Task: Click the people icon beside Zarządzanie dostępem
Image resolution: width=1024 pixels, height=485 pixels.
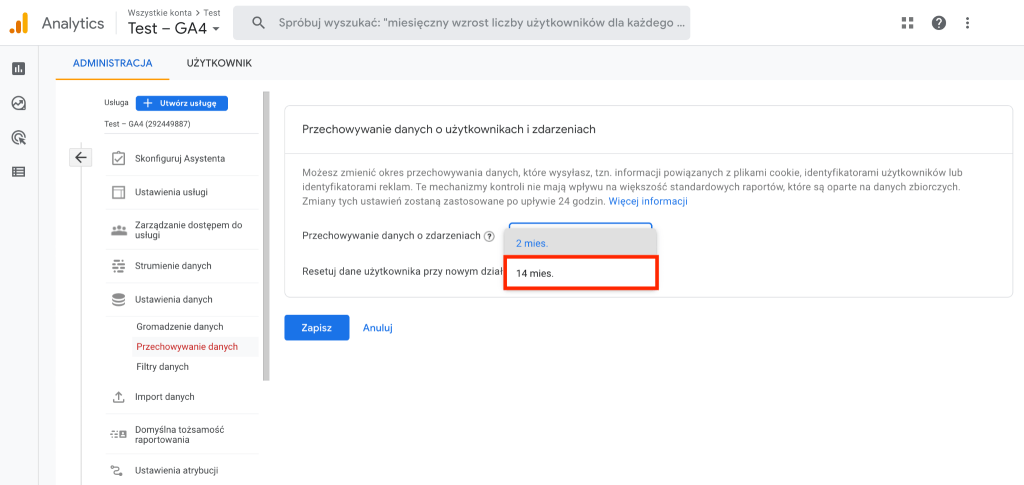Action: [x=118, y=230]
